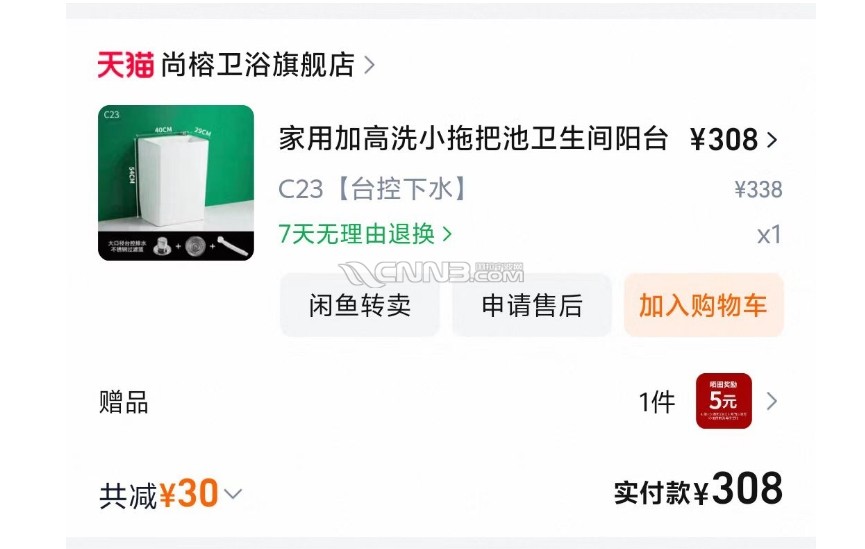Expand the 共减¥30 discount dropdown arrow
Viewport: 865px width, 549px height.
[x=233, y=493]
